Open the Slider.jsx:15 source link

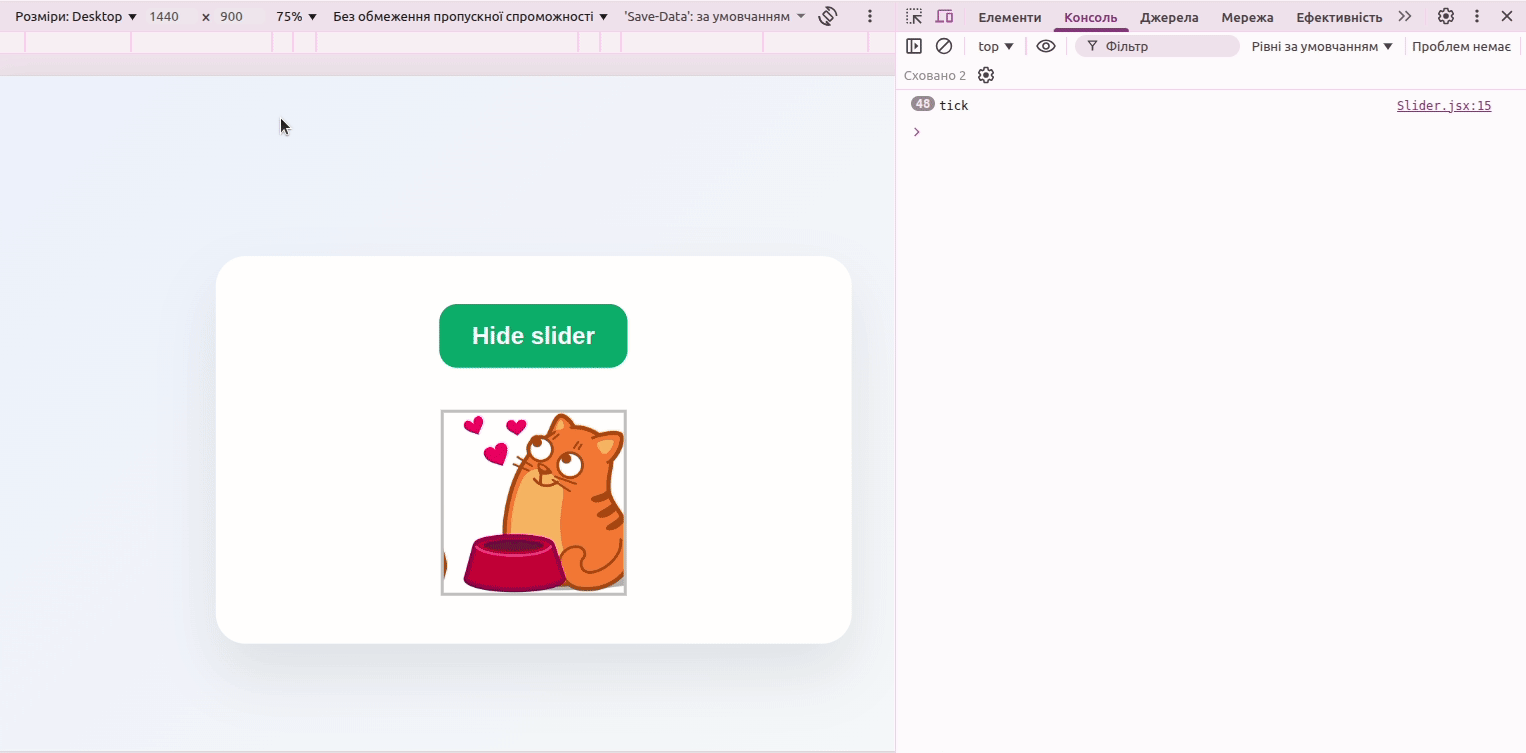pos(1444,106)
